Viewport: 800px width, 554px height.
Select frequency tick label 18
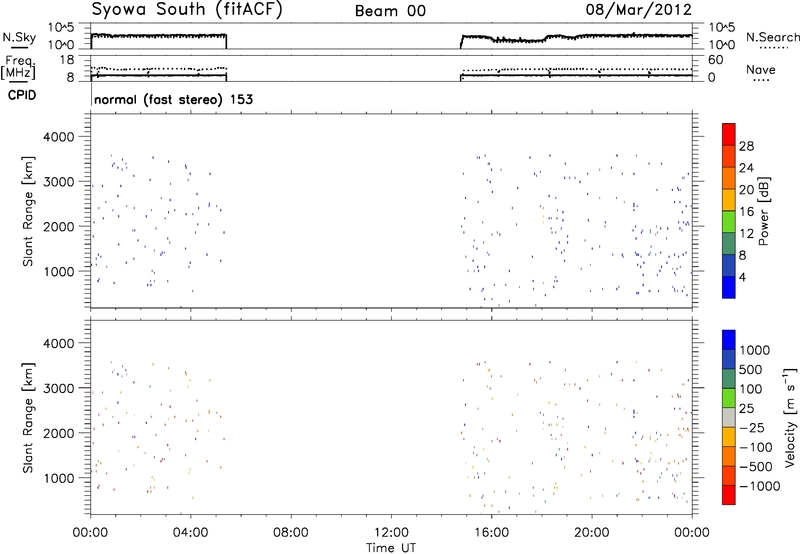(67, 60)
